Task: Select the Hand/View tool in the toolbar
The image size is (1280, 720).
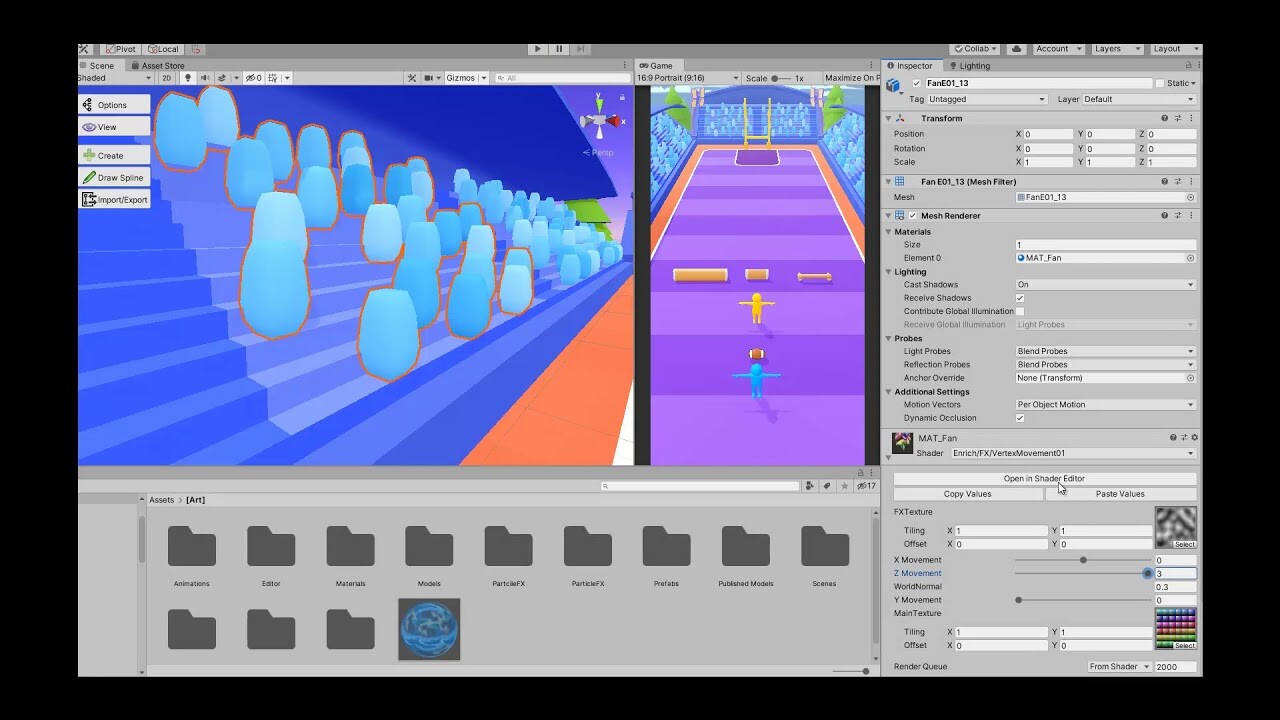Action: click(x=113, y=126)
